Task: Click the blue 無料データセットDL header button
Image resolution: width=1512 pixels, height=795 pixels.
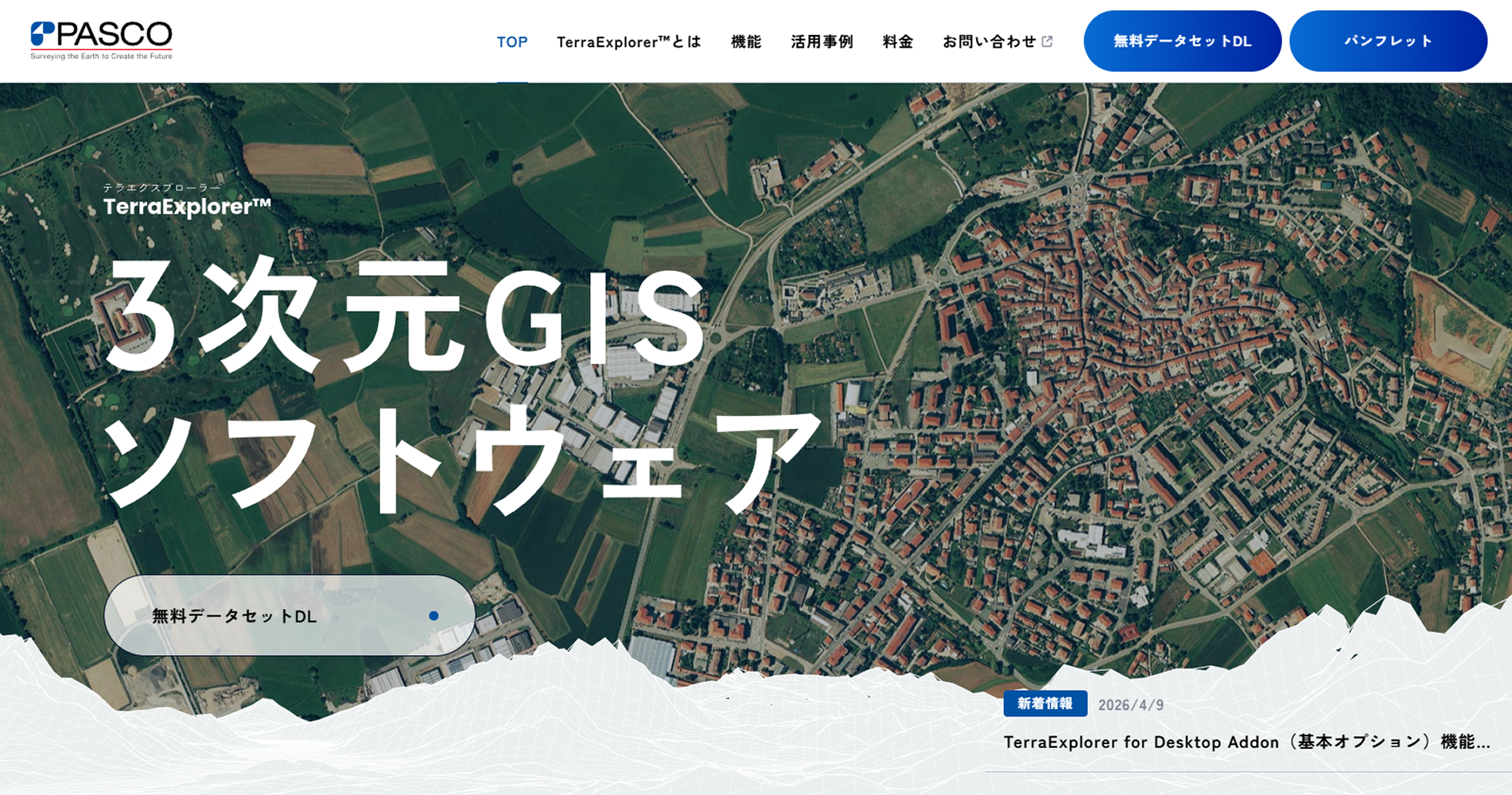Action: pyautogui.click(x=1182, y=41)
